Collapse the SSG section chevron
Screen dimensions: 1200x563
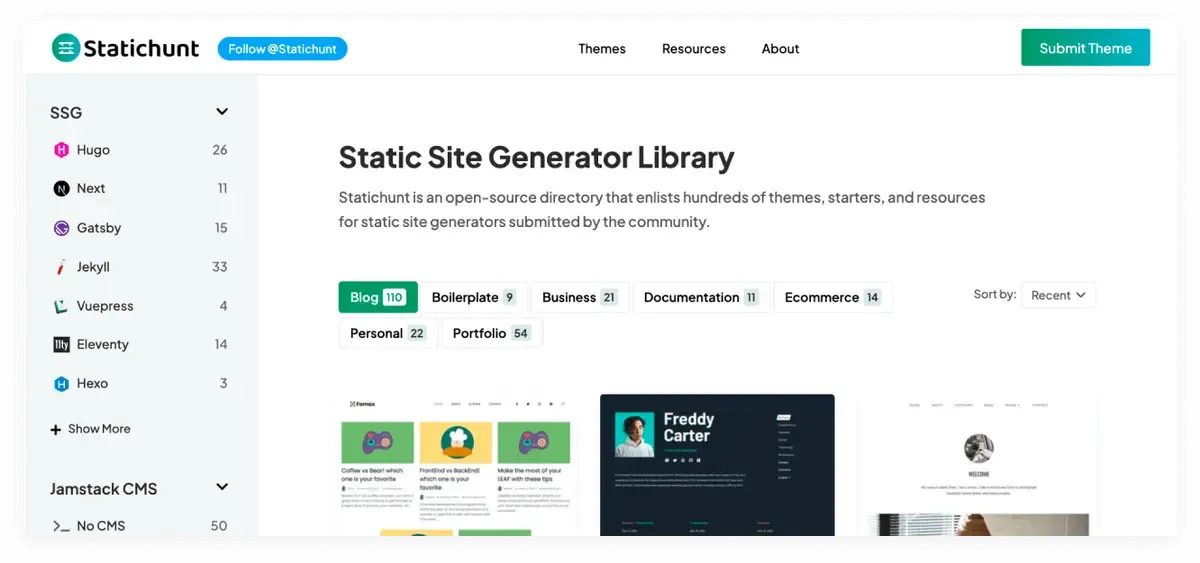[222, 112]
